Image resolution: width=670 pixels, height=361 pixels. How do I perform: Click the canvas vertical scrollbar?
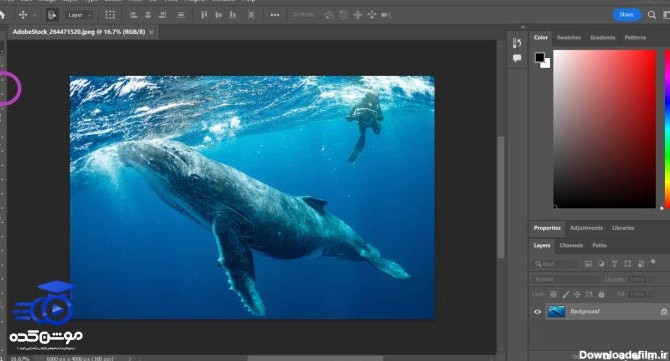(x=501, y=197)
